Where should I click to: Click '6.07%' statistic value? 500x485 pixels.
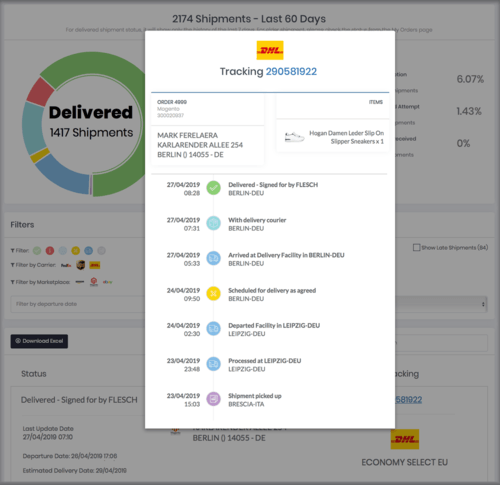[x=470, y=79]
